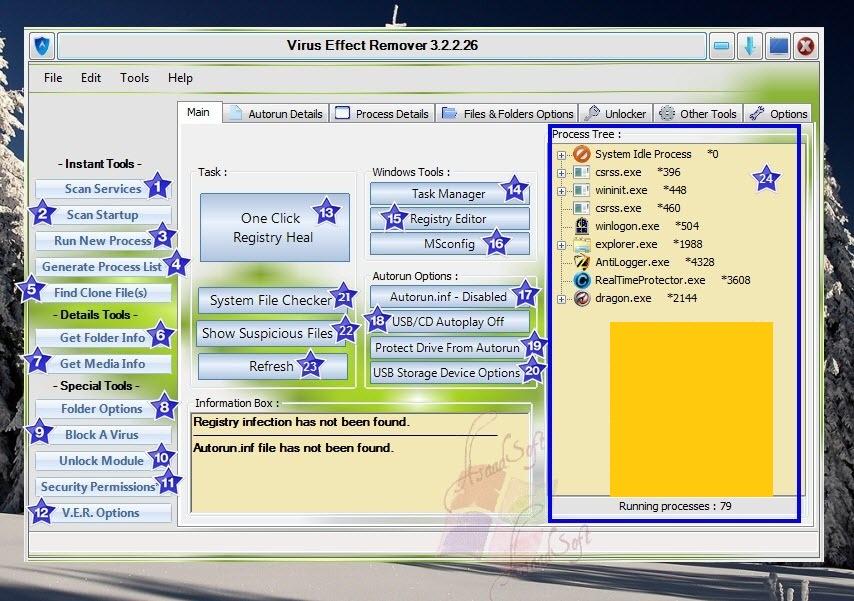Expand the dragon.exe tree node
The height and width of the screenshot is (601, 854).
tap(561, 299)
